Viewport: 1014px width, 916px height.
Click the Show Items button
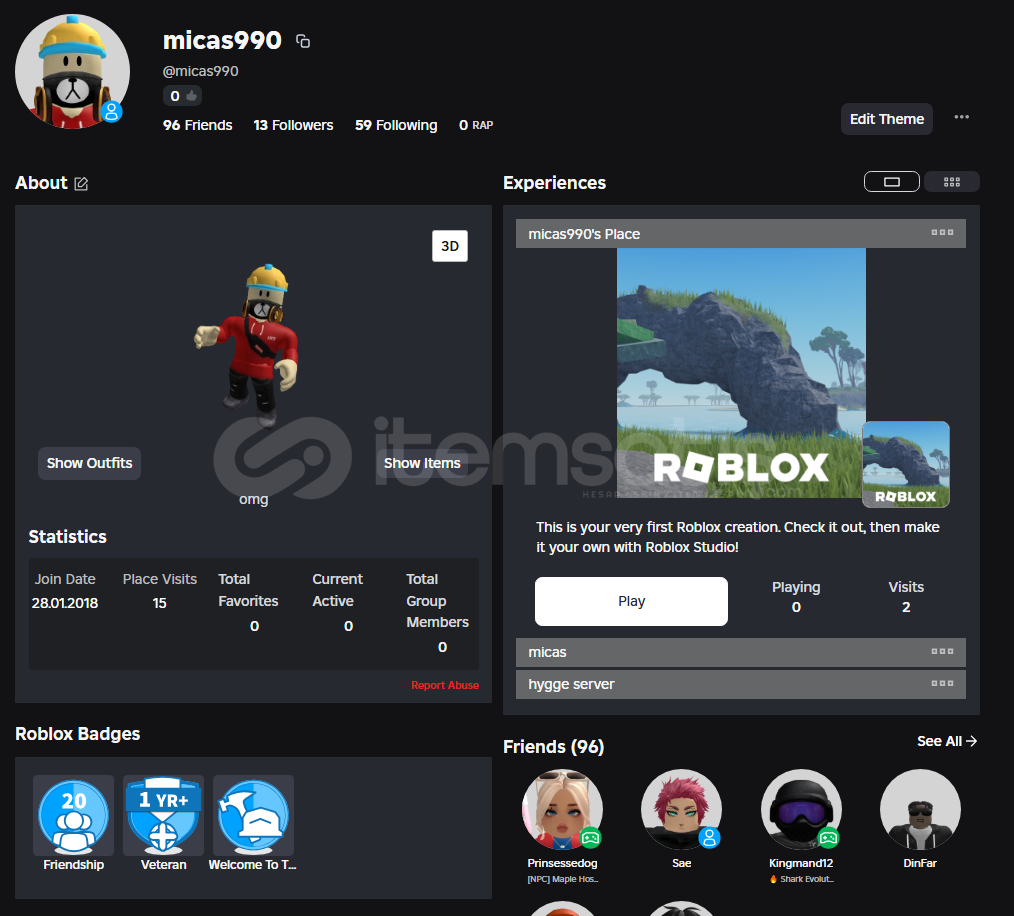click(x=422, y=463)
